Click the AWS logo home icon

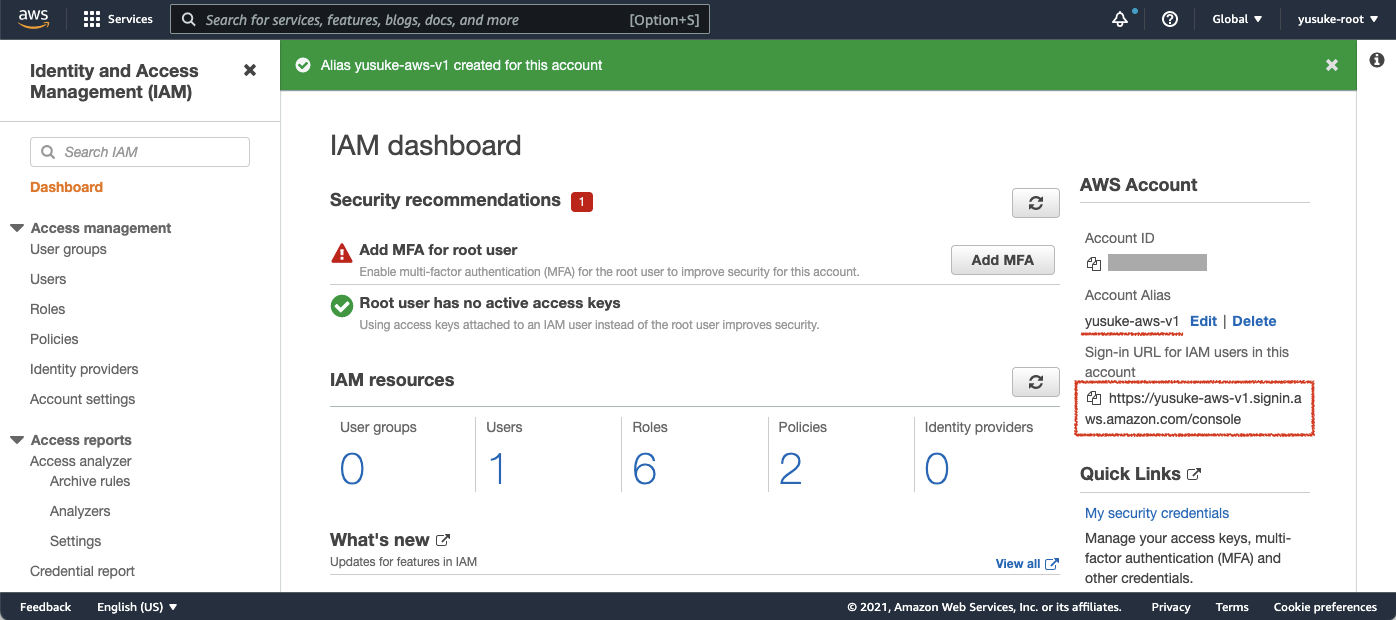[x=34, y=19]
